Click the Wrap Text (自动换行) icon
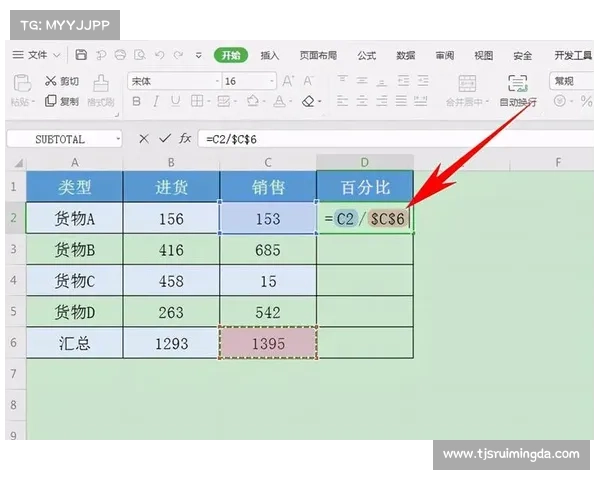This screenshot has width=600, height=480. (518, 83)
